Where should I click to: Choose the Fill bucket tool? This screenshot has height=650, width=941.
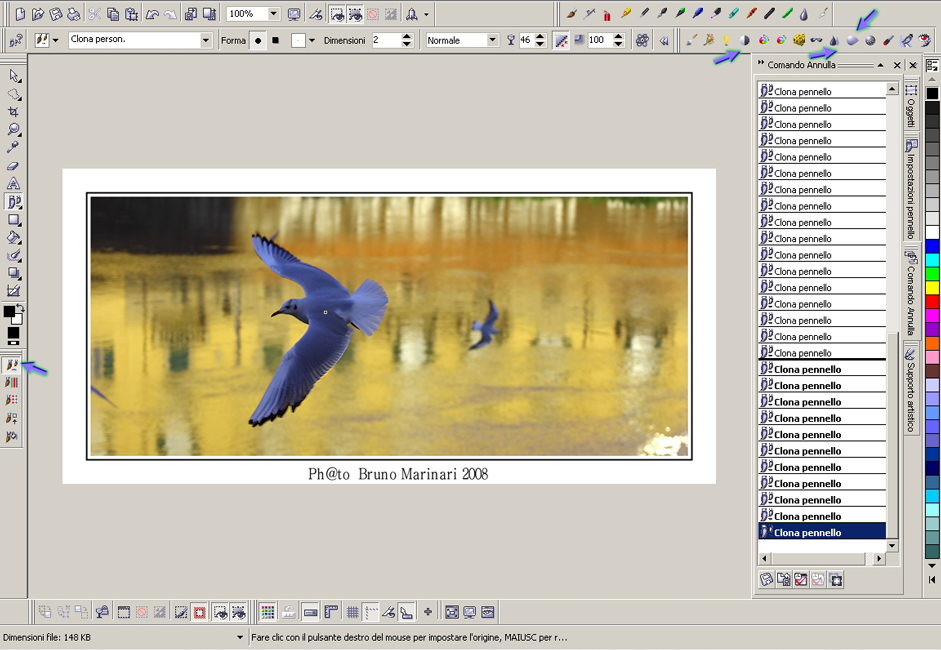pos(14,238)
